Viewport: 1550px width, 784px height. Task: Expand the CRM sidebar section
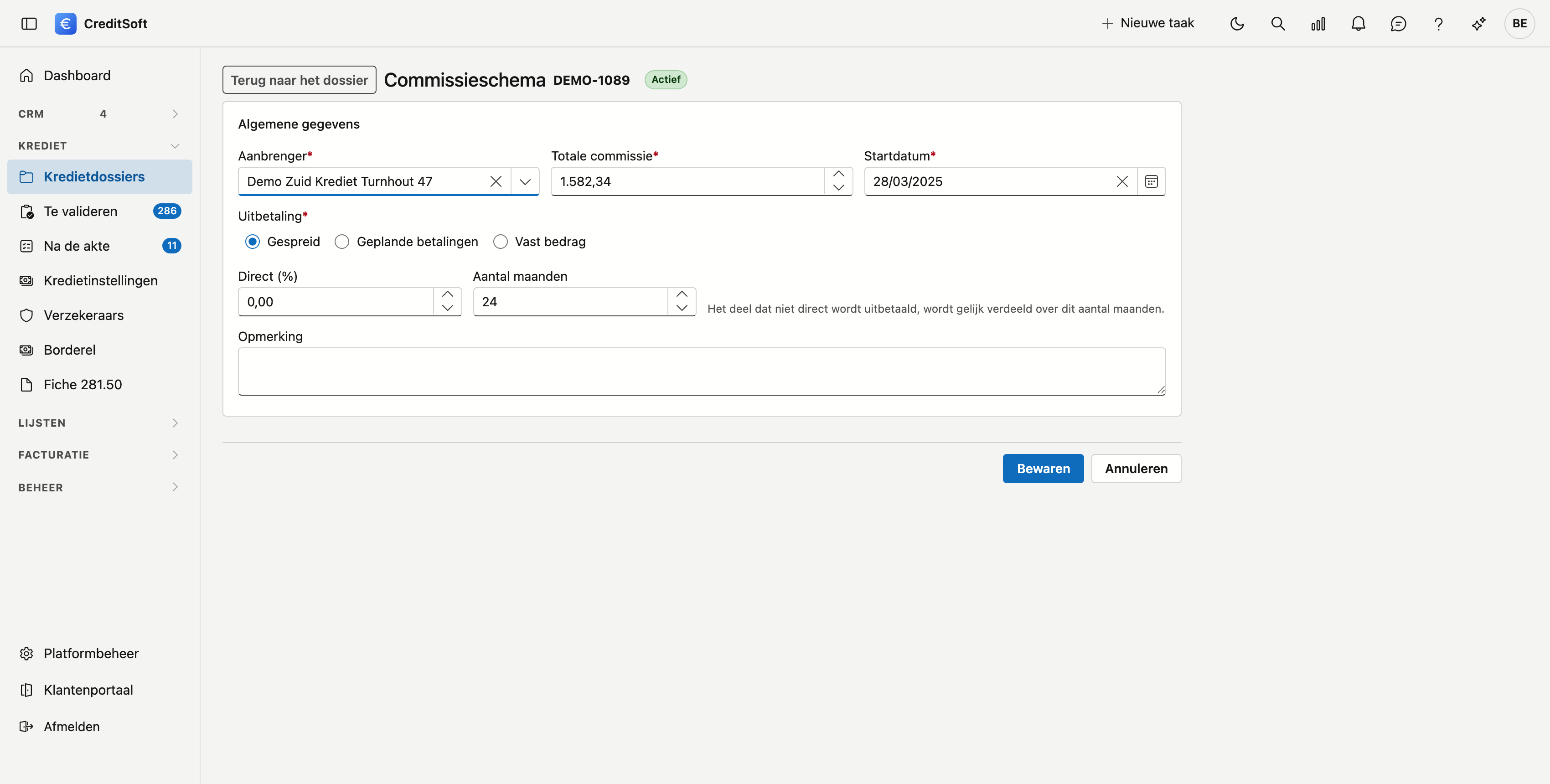pos(99,113)
